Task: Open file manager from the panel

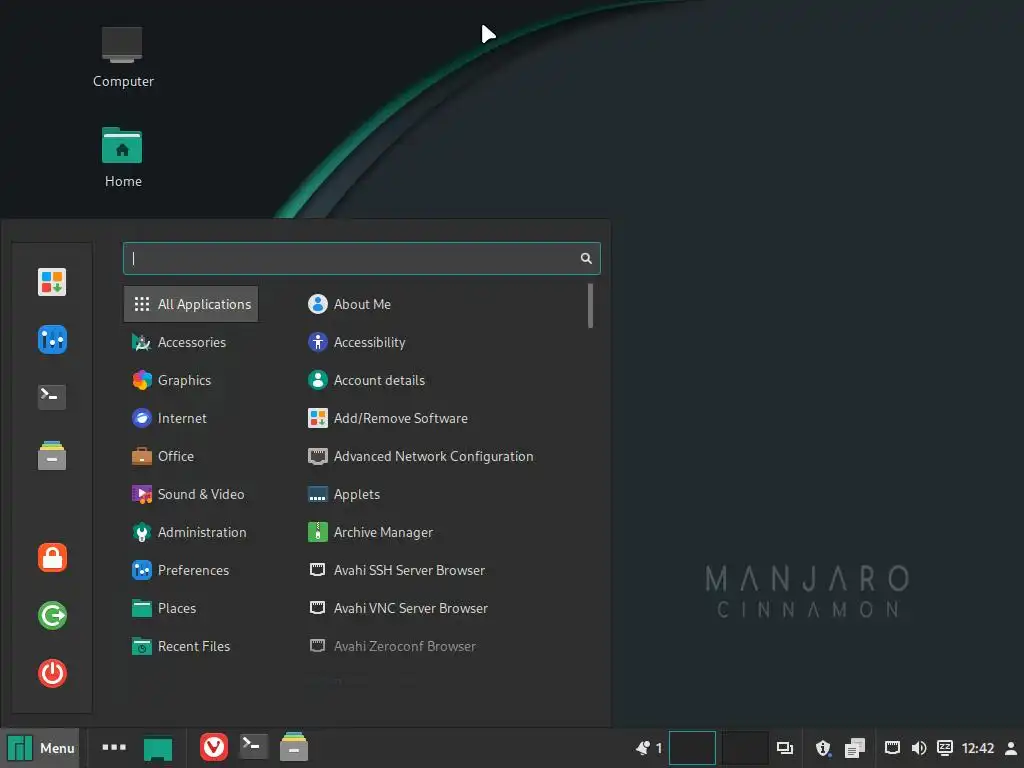Action: [x=294, y=747]
